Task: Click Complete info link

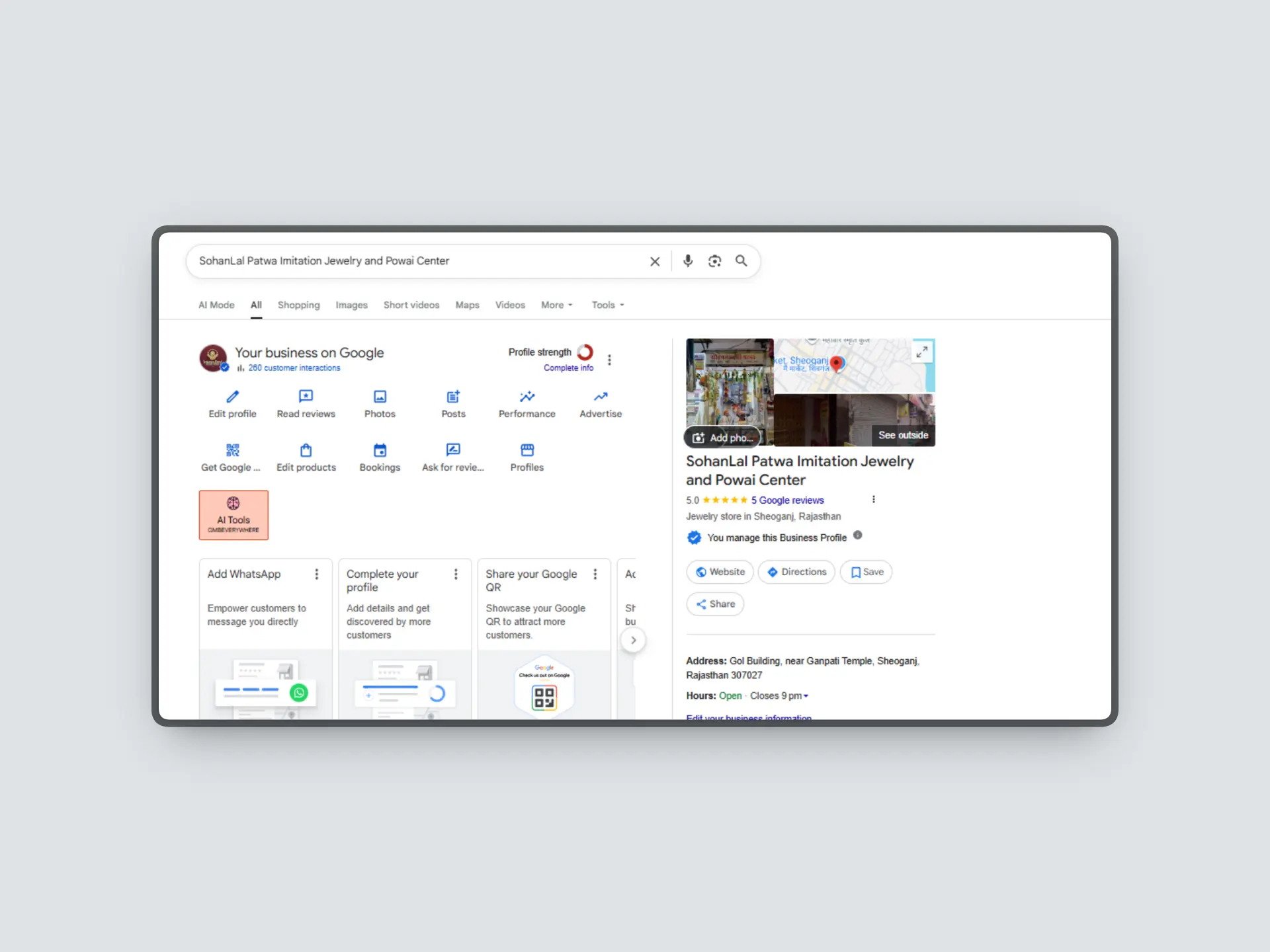Action: point(568,368)
